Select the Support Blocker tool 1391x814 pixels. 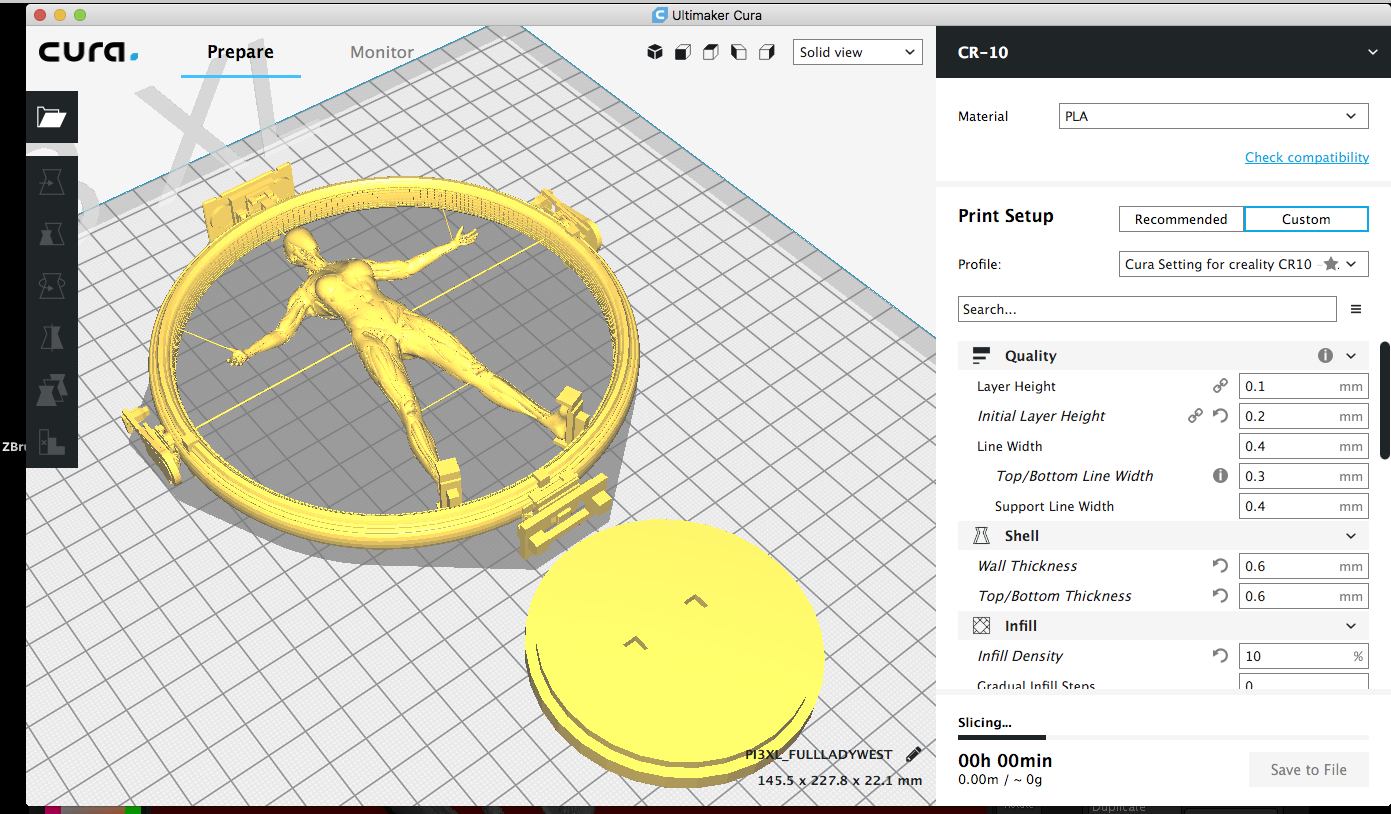pyautogui.click(x=51, y=441)
